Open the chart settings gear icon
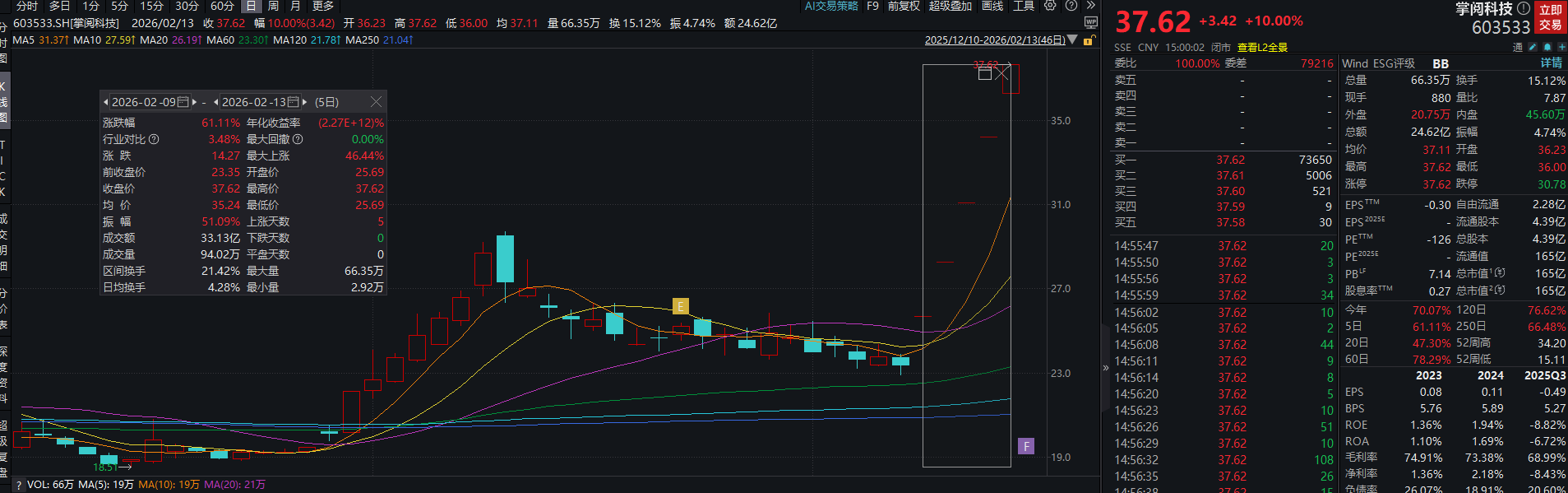The width and height of the screenshot is (1568, 493). coord(1050,6)
